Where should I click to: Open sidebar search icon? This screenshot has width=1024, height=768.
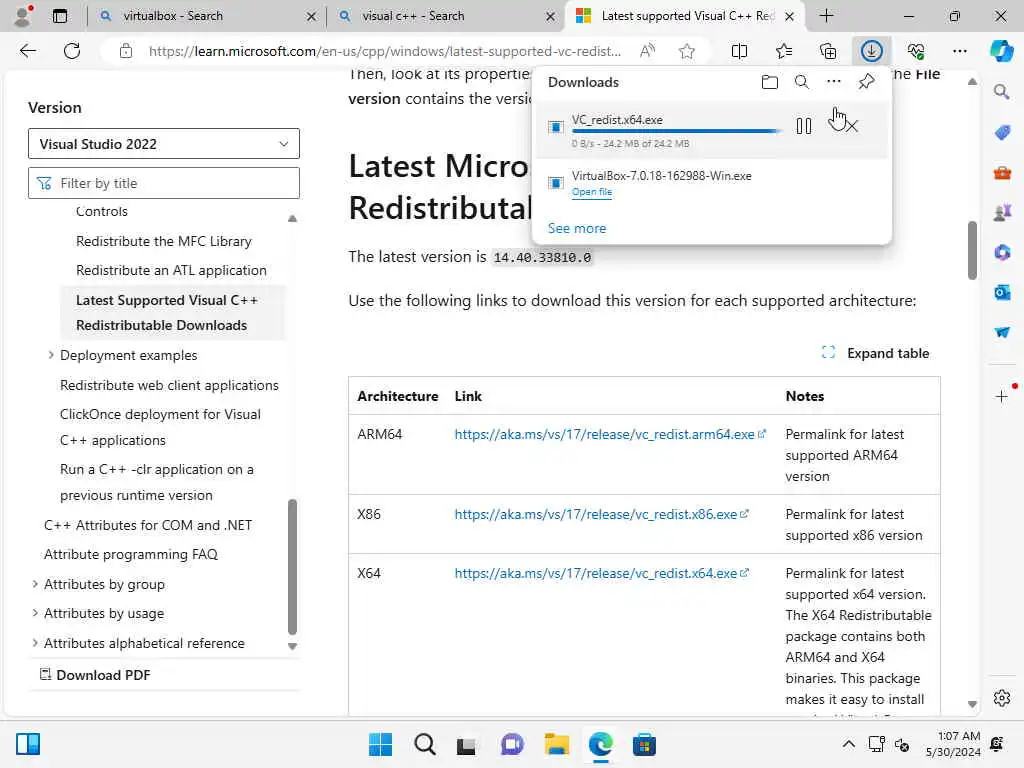(1001, 92)
